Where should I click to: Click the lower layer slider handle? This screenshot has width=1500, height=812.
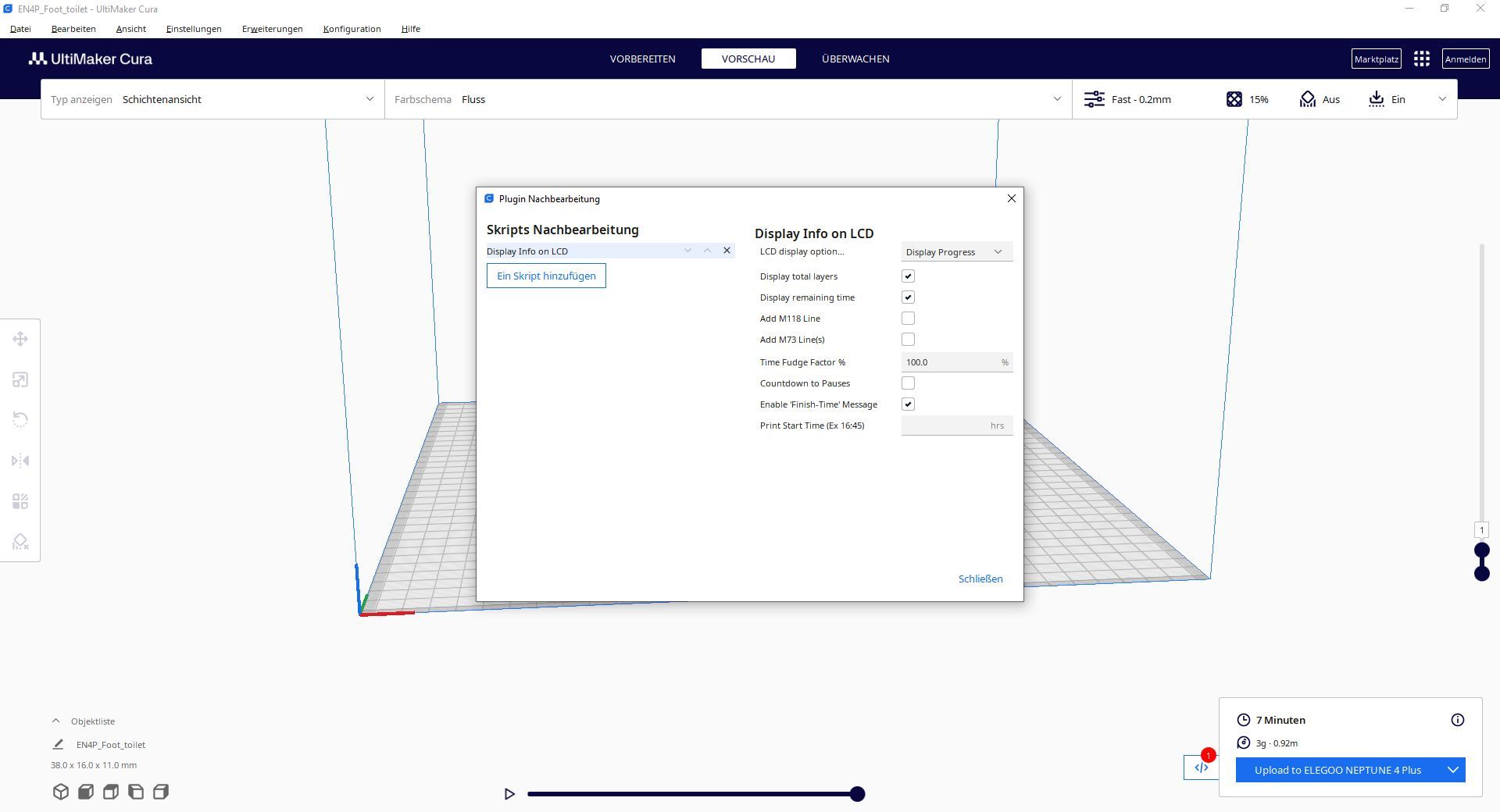(1481, 574)
